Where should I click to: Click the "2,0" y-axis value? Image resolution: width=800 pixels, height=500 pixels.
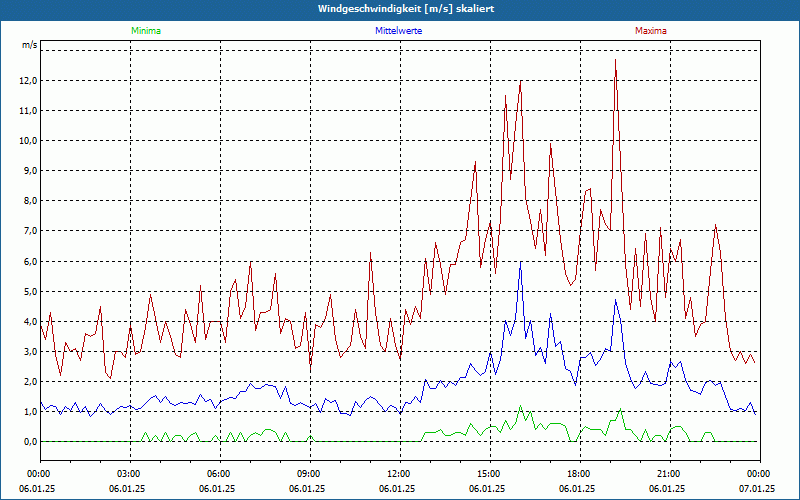[31, 382]
